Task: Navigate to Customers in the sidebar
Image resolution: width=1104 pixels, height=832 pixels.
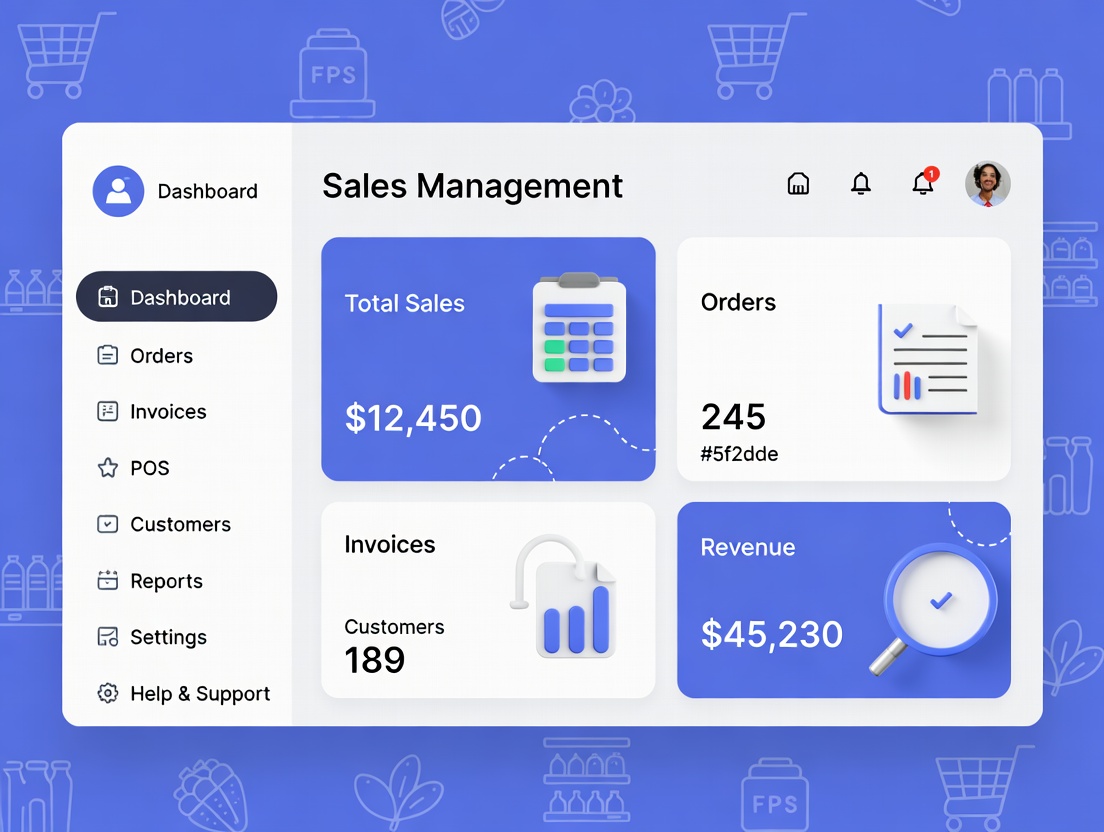Action: (180, 524)
